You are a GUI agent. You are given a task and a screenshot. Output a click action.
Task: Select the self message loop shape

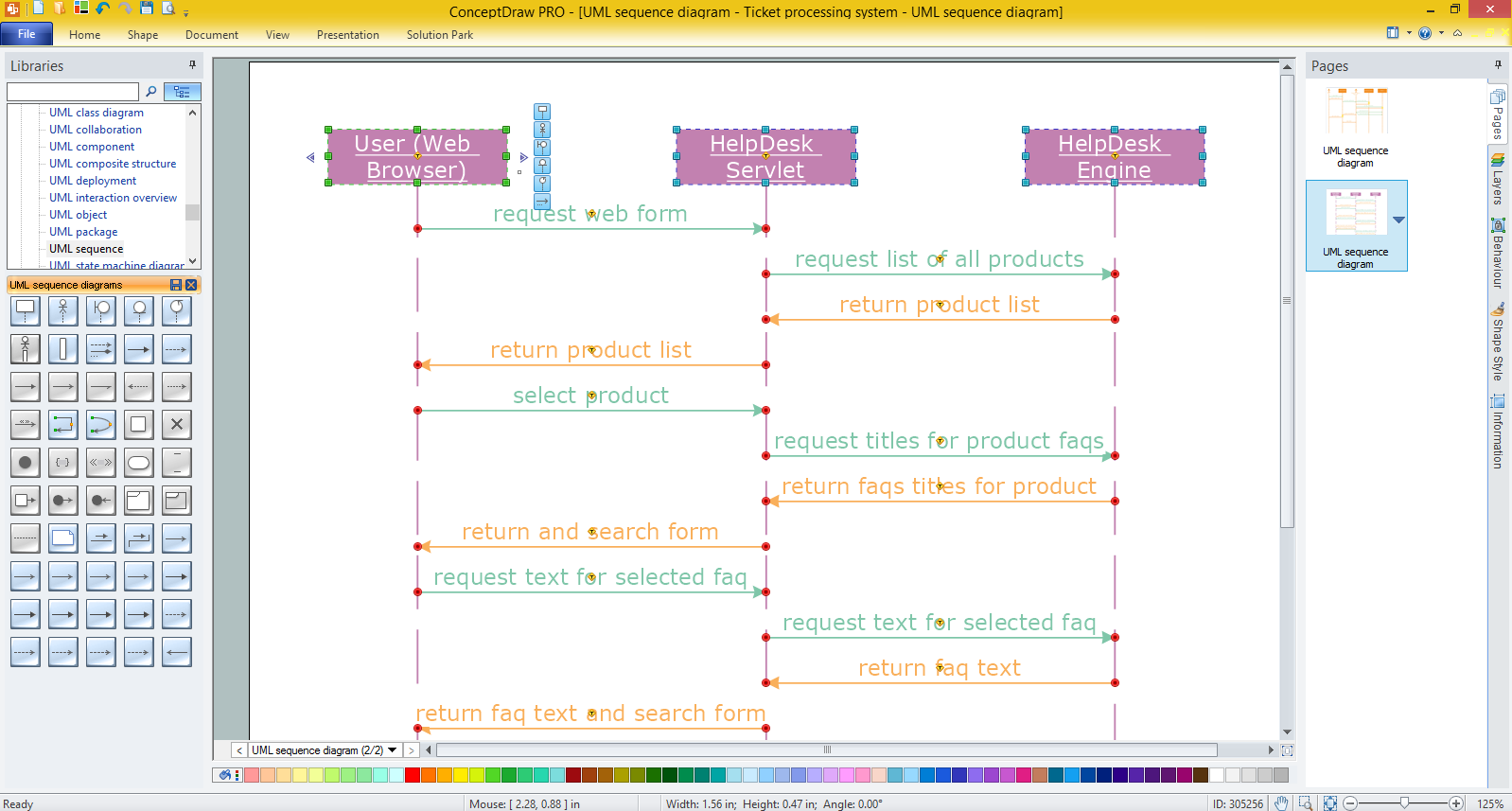tap(63, 425)
